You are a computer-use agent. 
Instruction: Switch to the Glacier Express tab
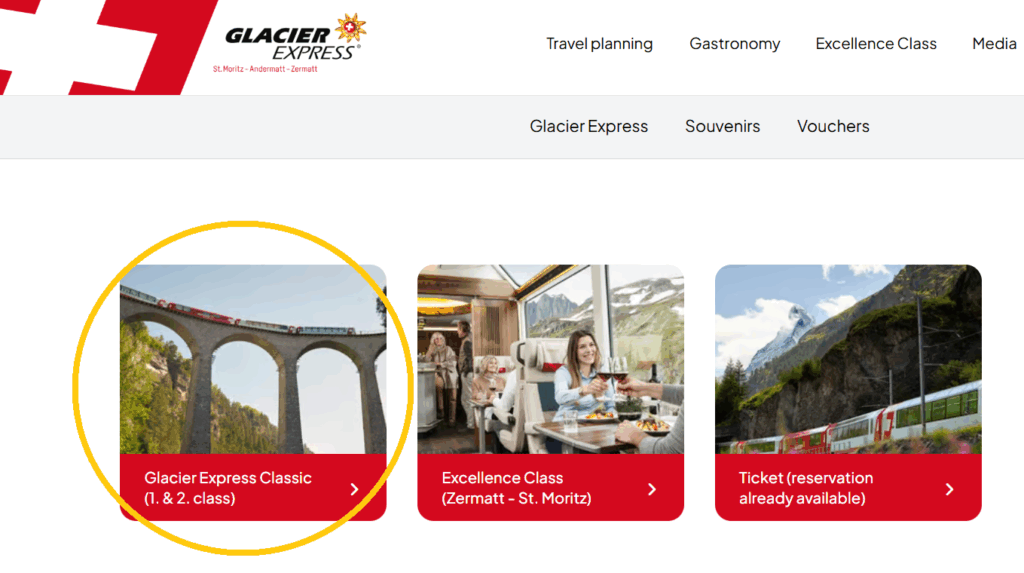(x=588, y=126)
